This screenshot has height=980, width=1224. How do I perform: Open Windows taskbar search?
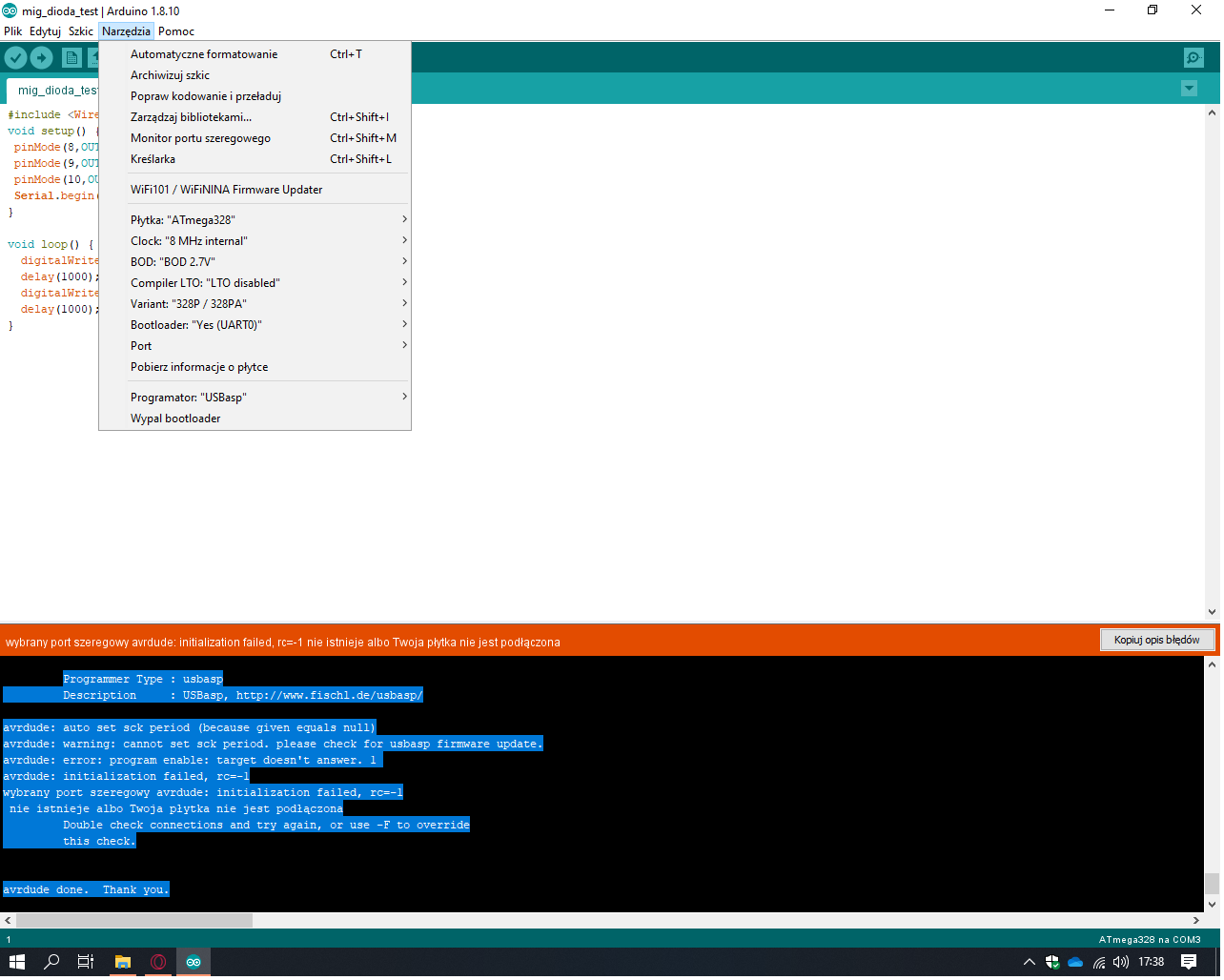click(x=51, y=963)
